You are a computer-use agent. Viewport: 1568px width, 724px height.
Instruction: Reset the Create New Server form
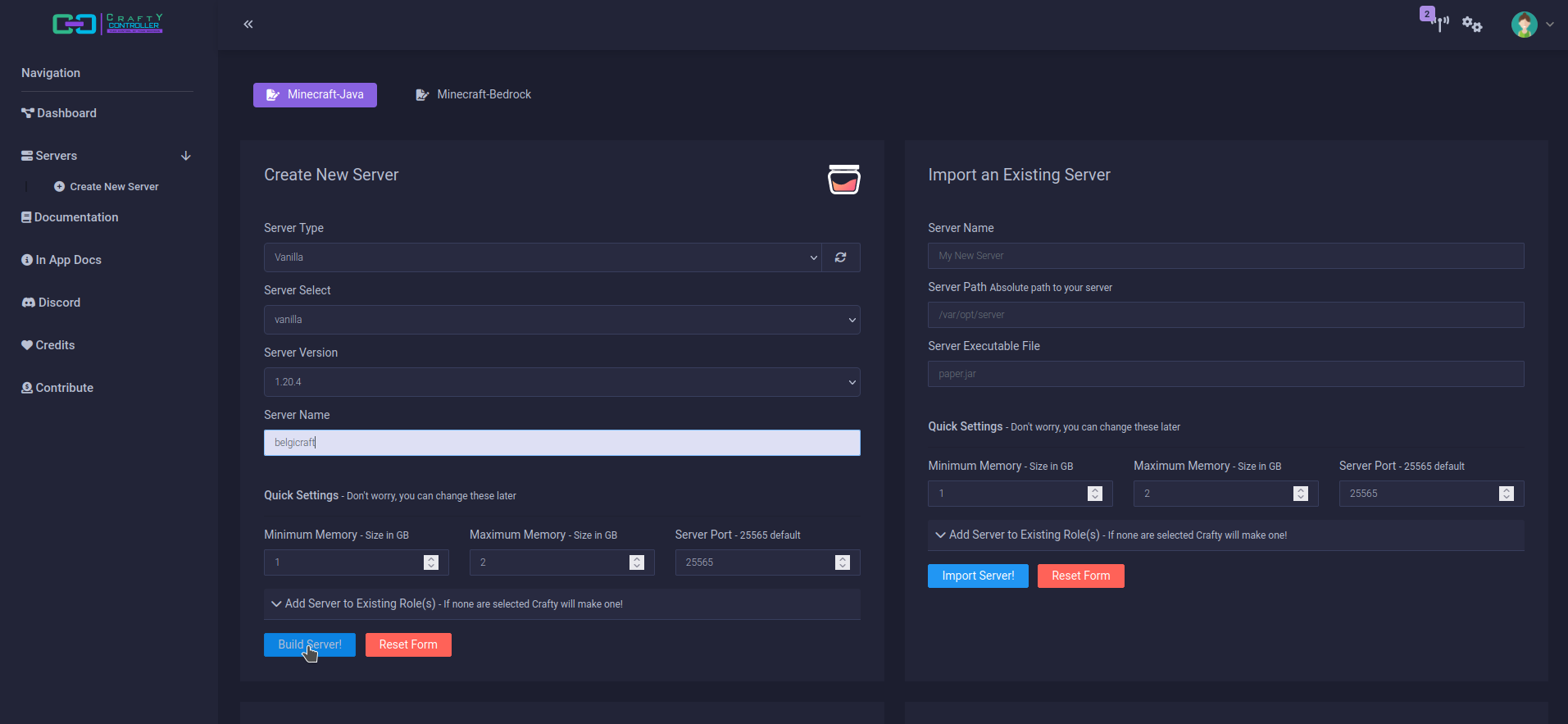pyautogui.click(x=408, y=645)
